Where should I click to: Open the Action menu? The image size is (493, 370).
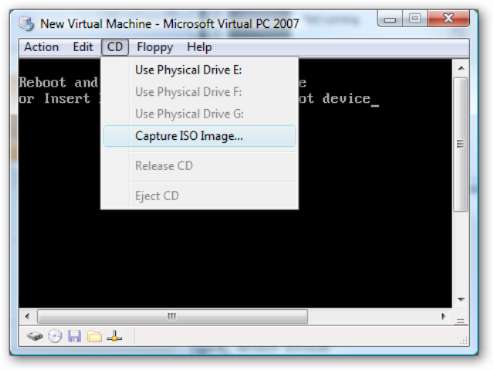tap(41, 47)
